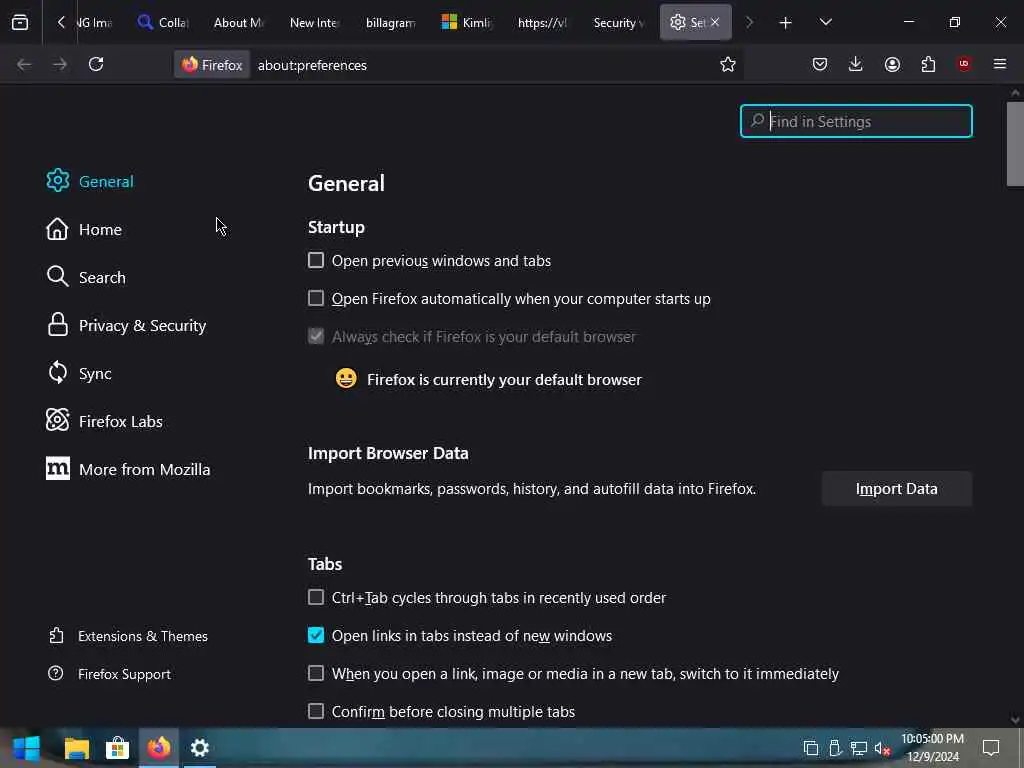This screenshot has width=1024, height=768.
Task: Select the General settings category
Action: pos(90,181)
